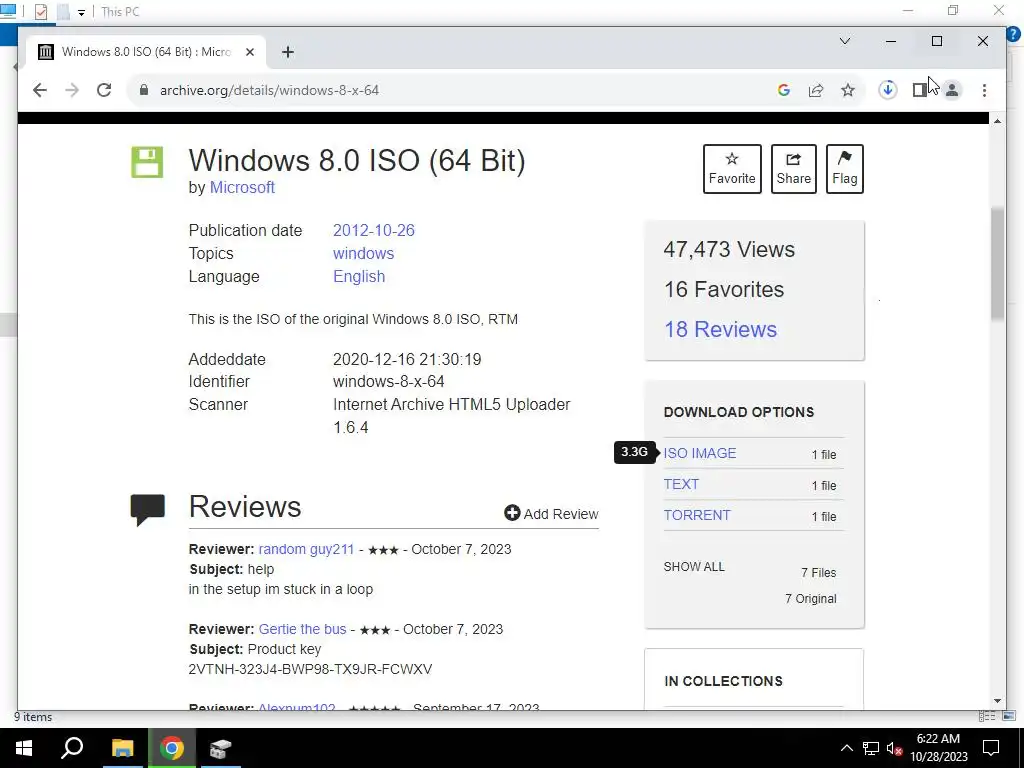Flag this item
The width and height of the screenshot is (1024, 768).
844,168
